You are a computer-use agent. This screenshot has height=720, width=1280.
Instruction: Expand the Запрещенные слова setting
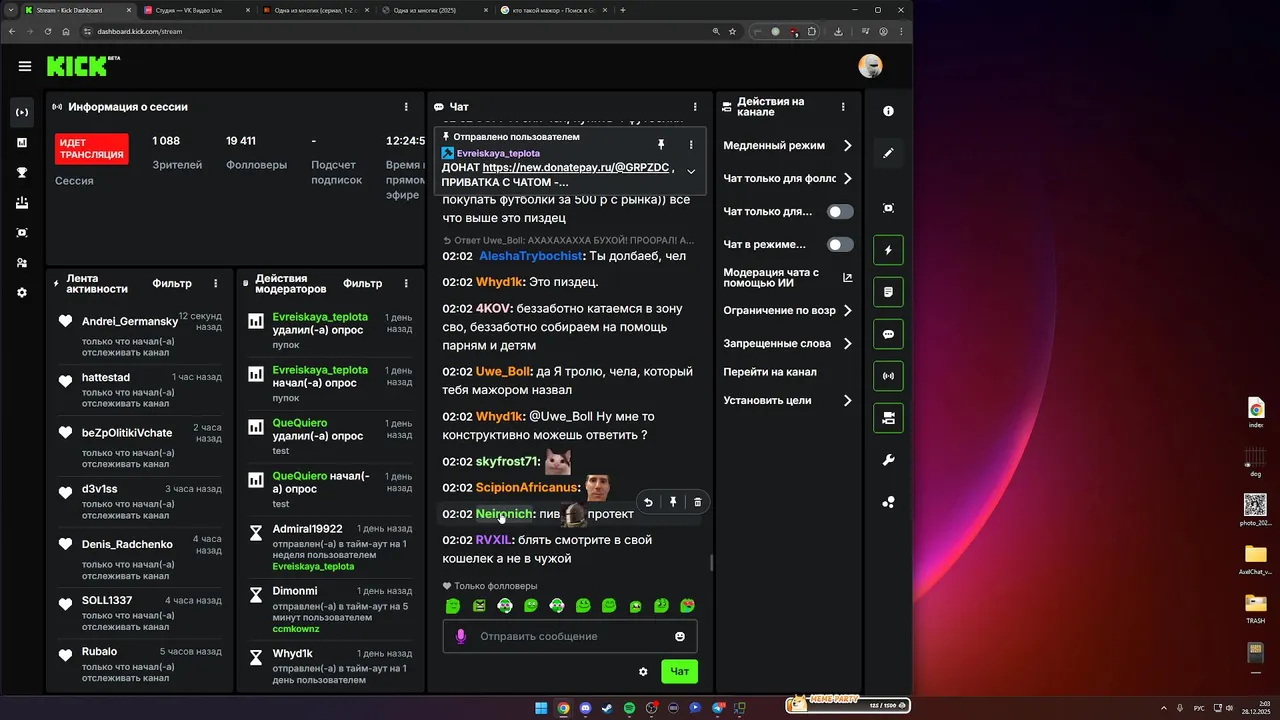click(847, 344)
